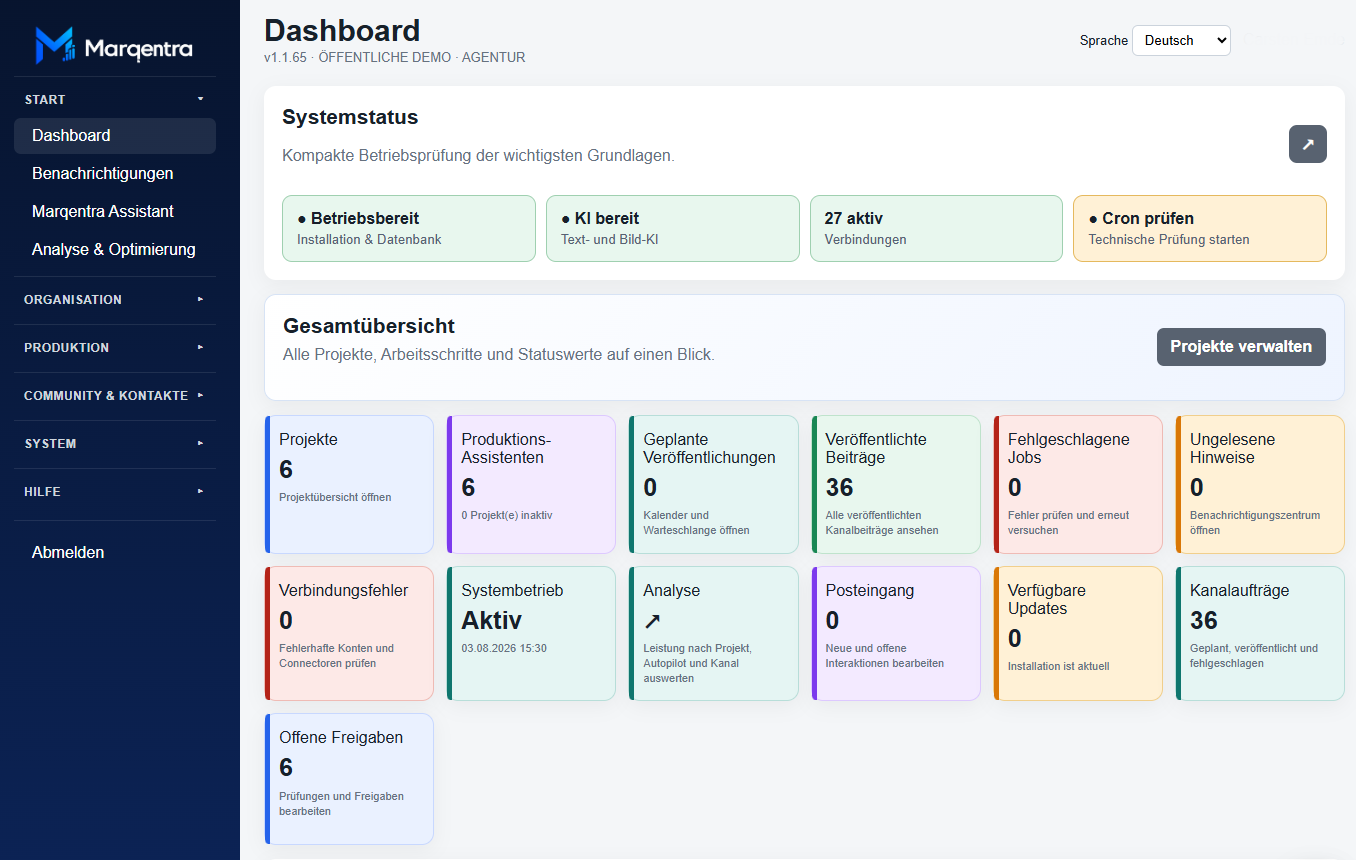Open system status arrow button
This screenshot has height=860, width=1356.
pos(1307,144)
